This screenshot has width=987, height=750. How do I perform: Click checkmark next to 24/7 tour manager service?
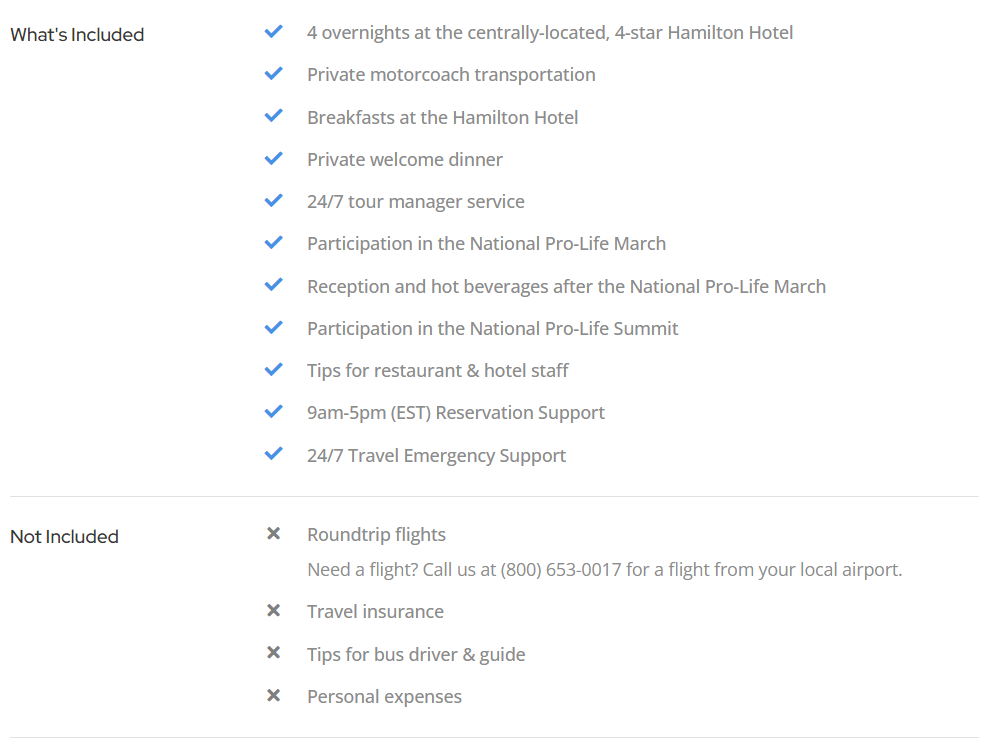(x=273, y=200)
